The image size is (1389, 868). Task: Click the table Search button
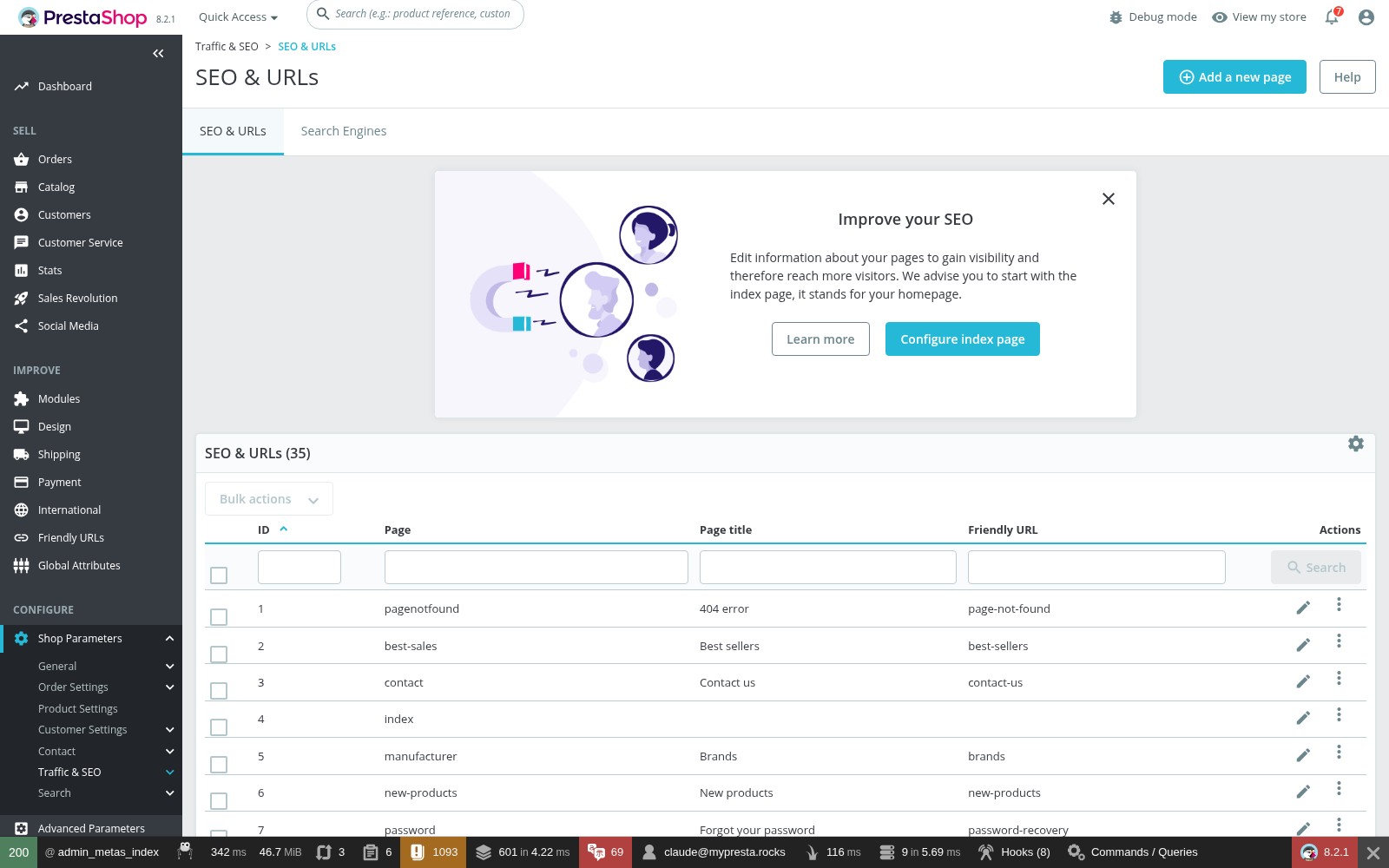[1316, 568]
